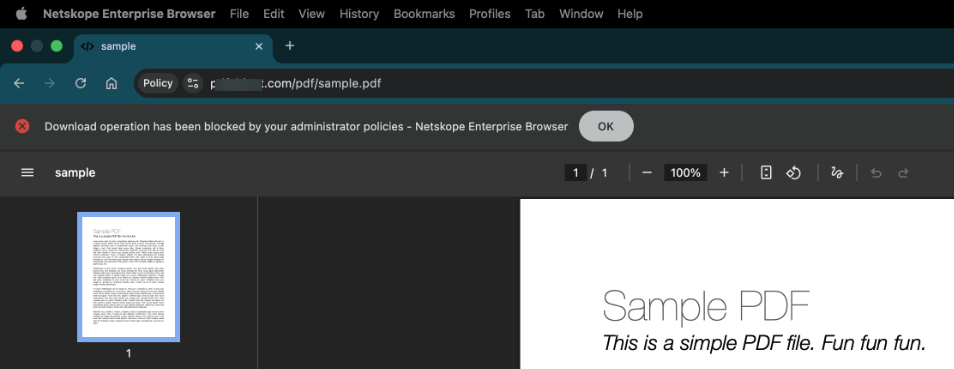Screen dimensions: 954x369
Task: Go forward to next page
Action: pos(50,83)
